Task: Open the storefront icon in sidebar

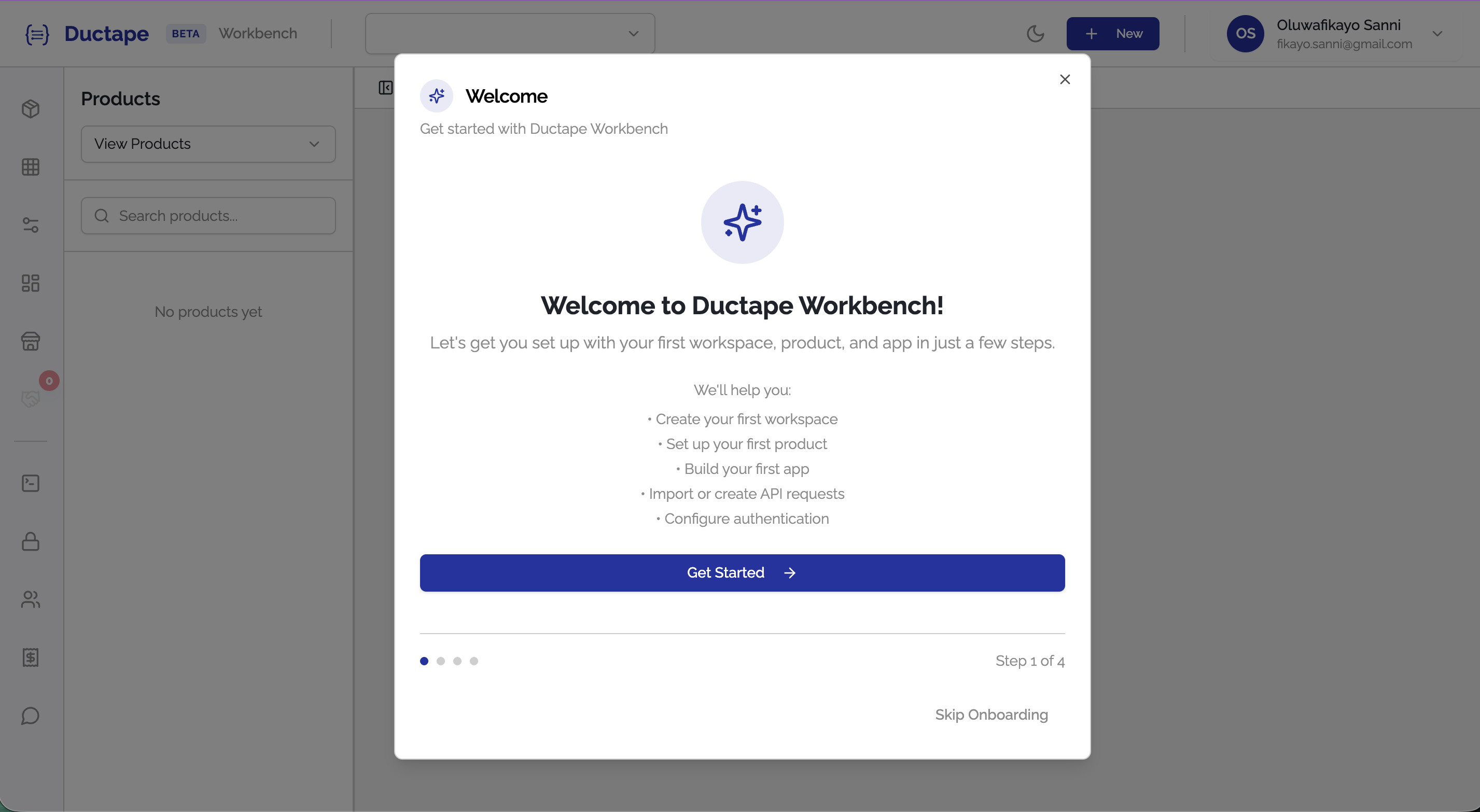Action: click(x=31, y=341)
